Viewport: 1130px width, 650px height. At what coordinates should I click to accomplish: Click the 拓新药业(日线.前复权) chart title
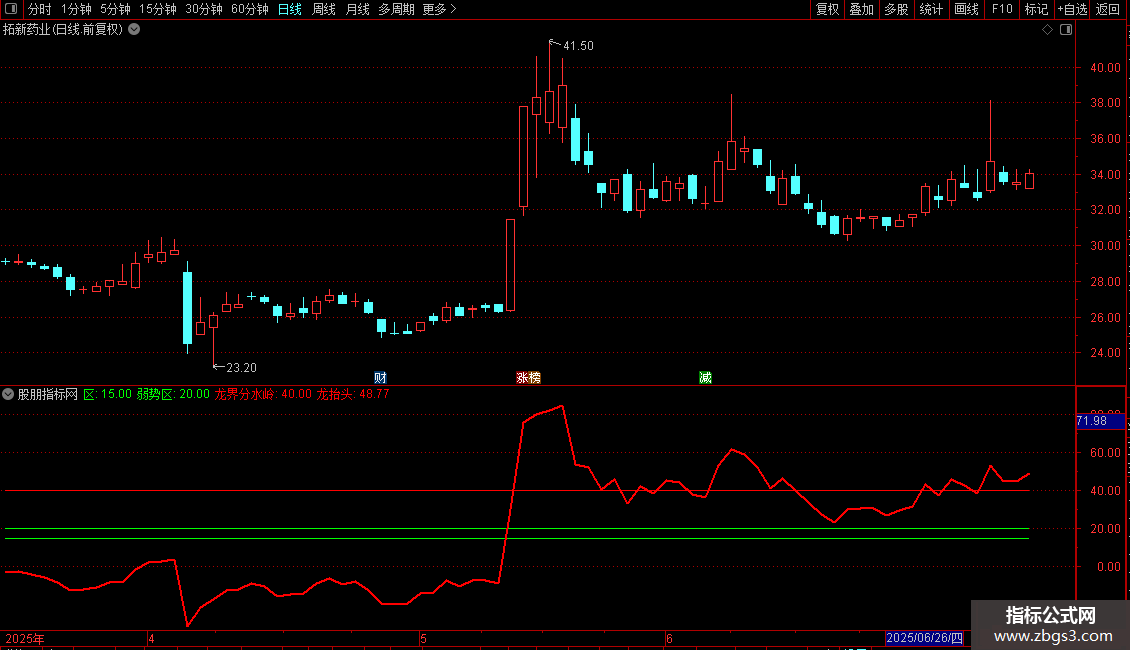click(63, 30)
